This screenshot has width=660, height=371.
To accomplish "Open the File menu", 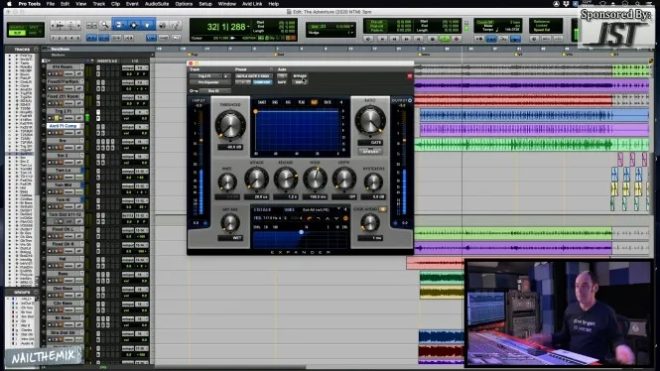I will [50, 4].
